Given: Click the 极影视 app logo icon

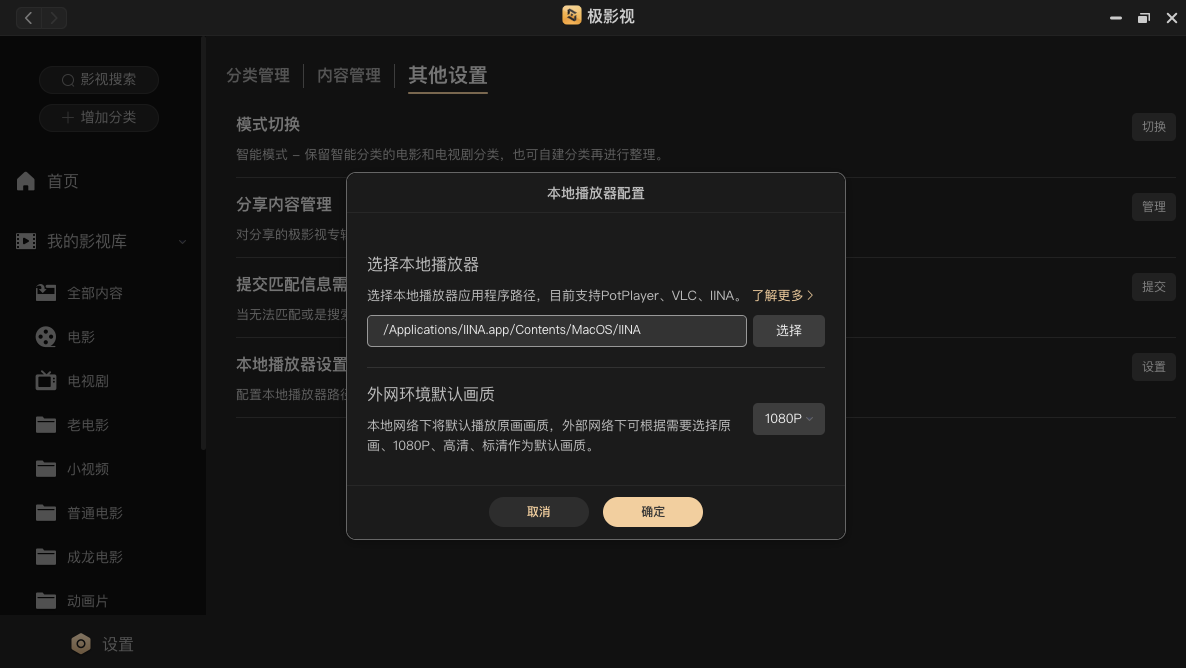Looking at the screenshot, I should coord(572,15).
